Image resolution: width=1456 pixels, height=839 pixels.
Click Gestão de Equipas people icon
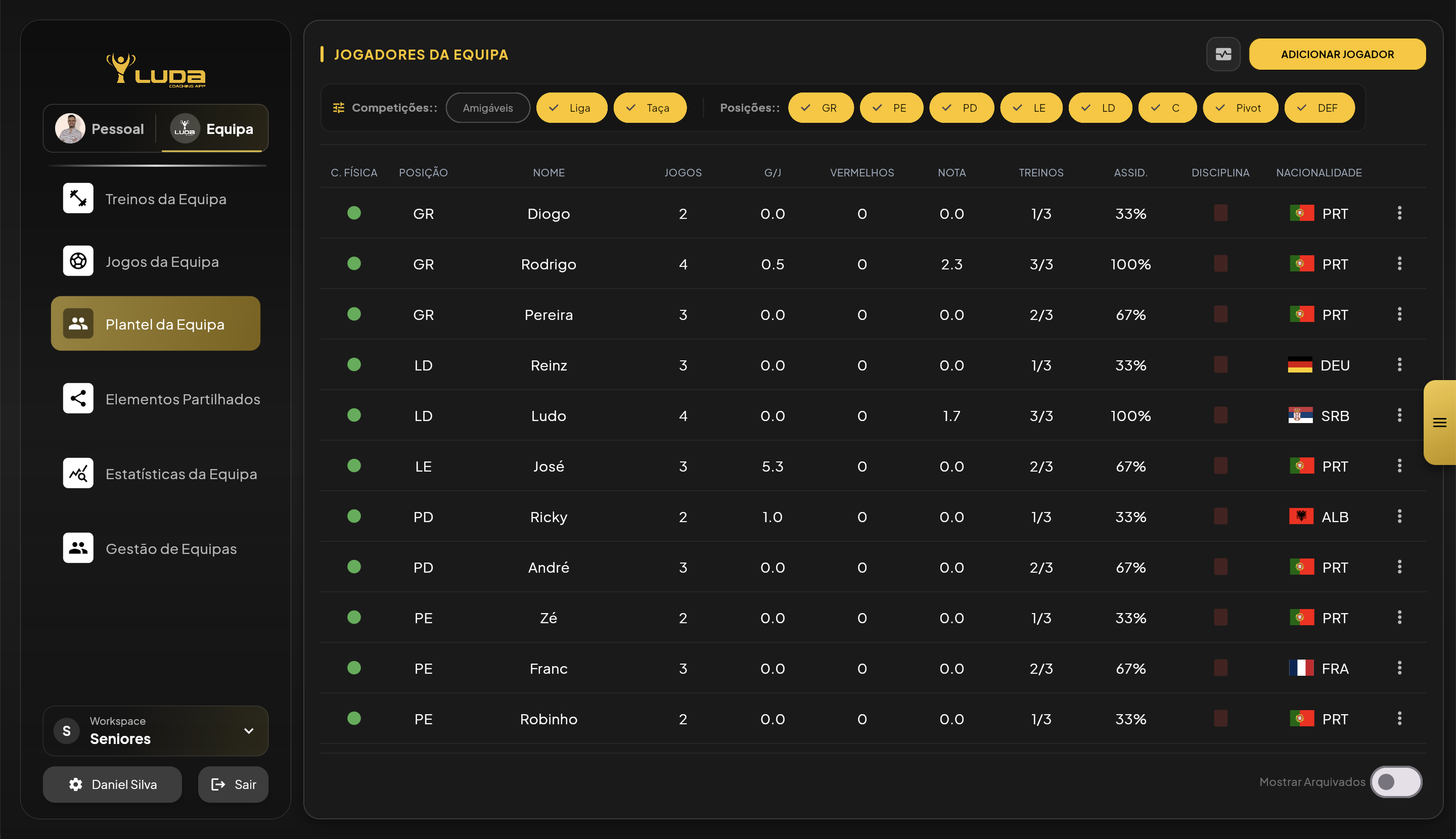coord(78,548)
